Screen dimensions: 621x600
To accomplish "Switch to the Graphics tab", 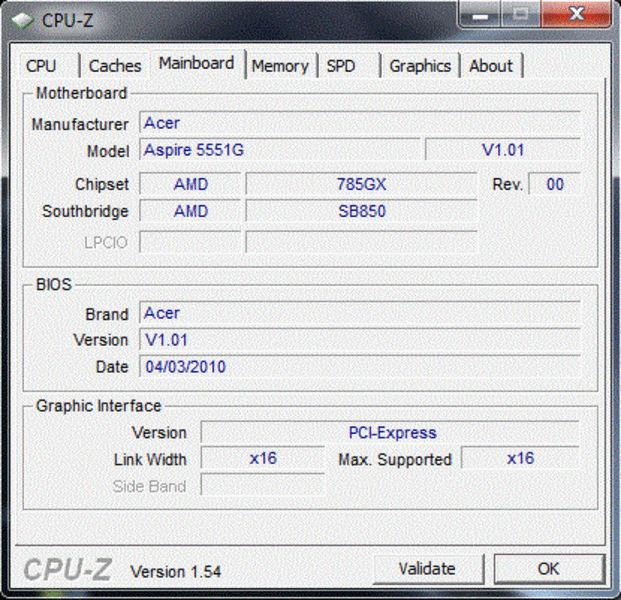I will [420, 66].
